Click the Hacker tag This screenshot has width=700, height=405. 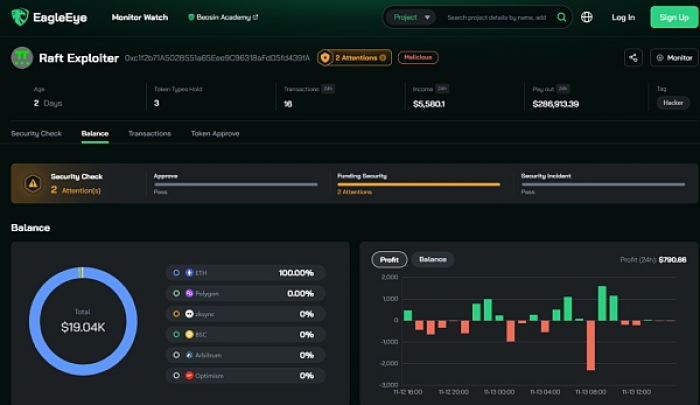[673, 103]
